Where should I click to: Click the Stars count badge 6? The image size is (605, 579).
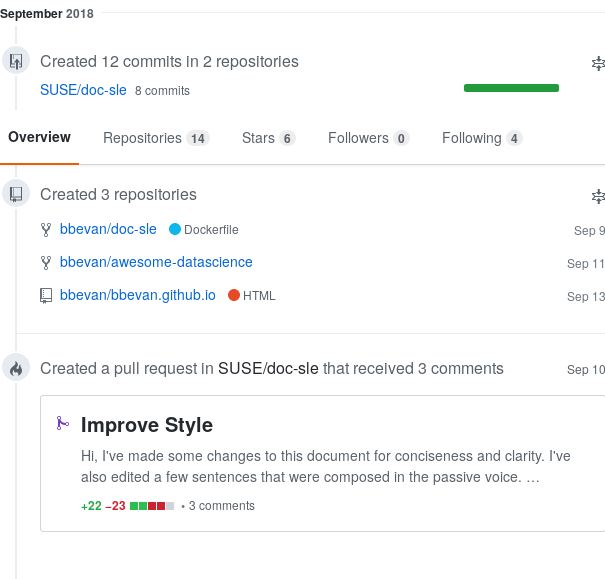tap(287, 138)
